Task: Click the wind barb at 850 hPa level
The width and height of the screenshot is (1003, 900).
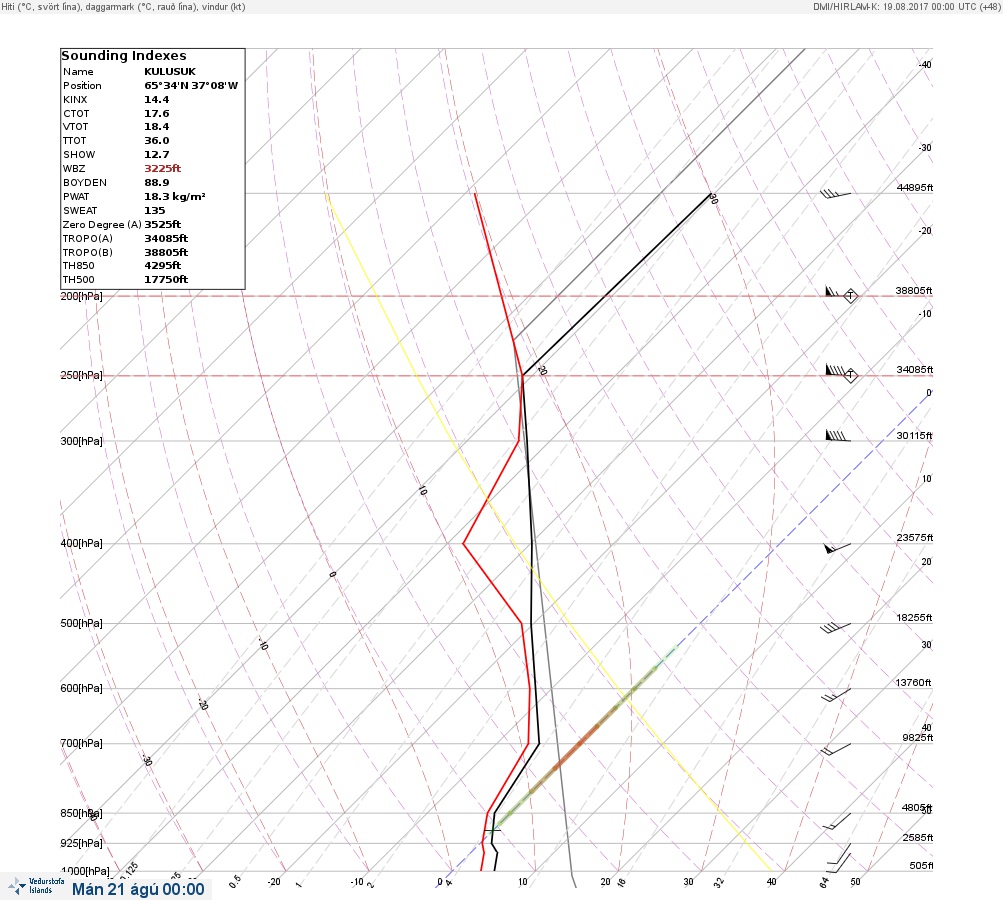Action: pyautogui.click(x=837, y=821)
